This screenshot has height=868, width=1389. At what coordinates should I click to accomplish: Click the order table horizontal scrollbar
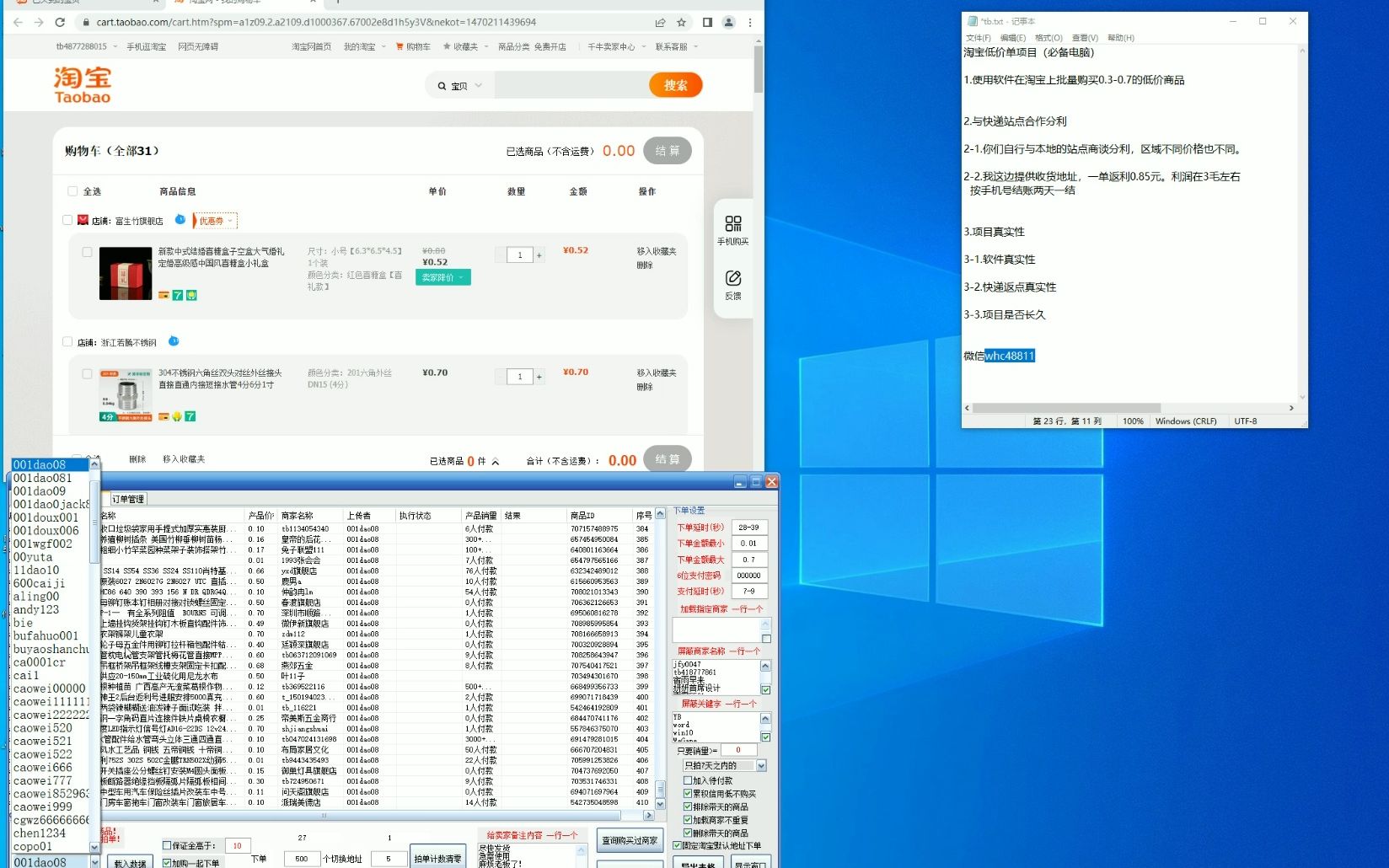tap(324, 815)
